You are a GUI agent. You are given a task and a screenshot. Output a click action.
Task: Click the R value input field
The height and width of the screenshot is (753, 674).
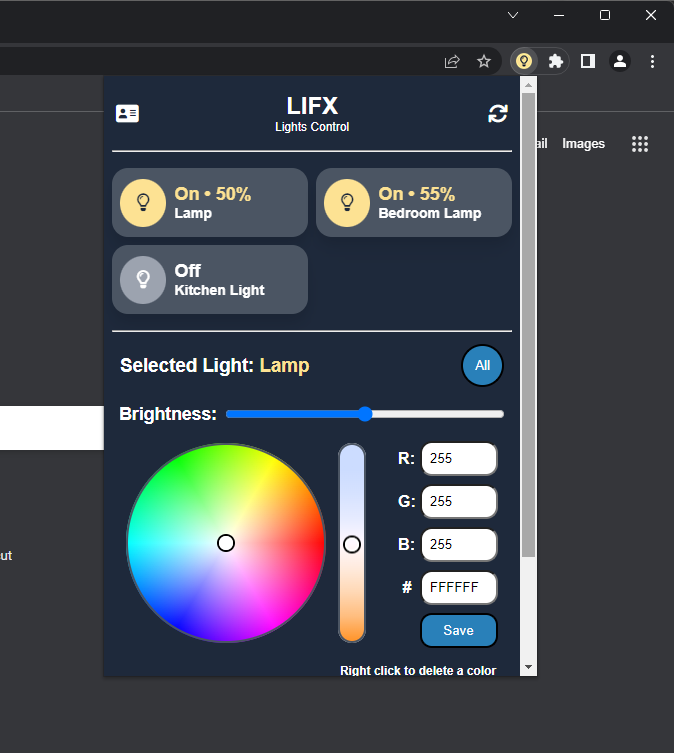[459, 459]
